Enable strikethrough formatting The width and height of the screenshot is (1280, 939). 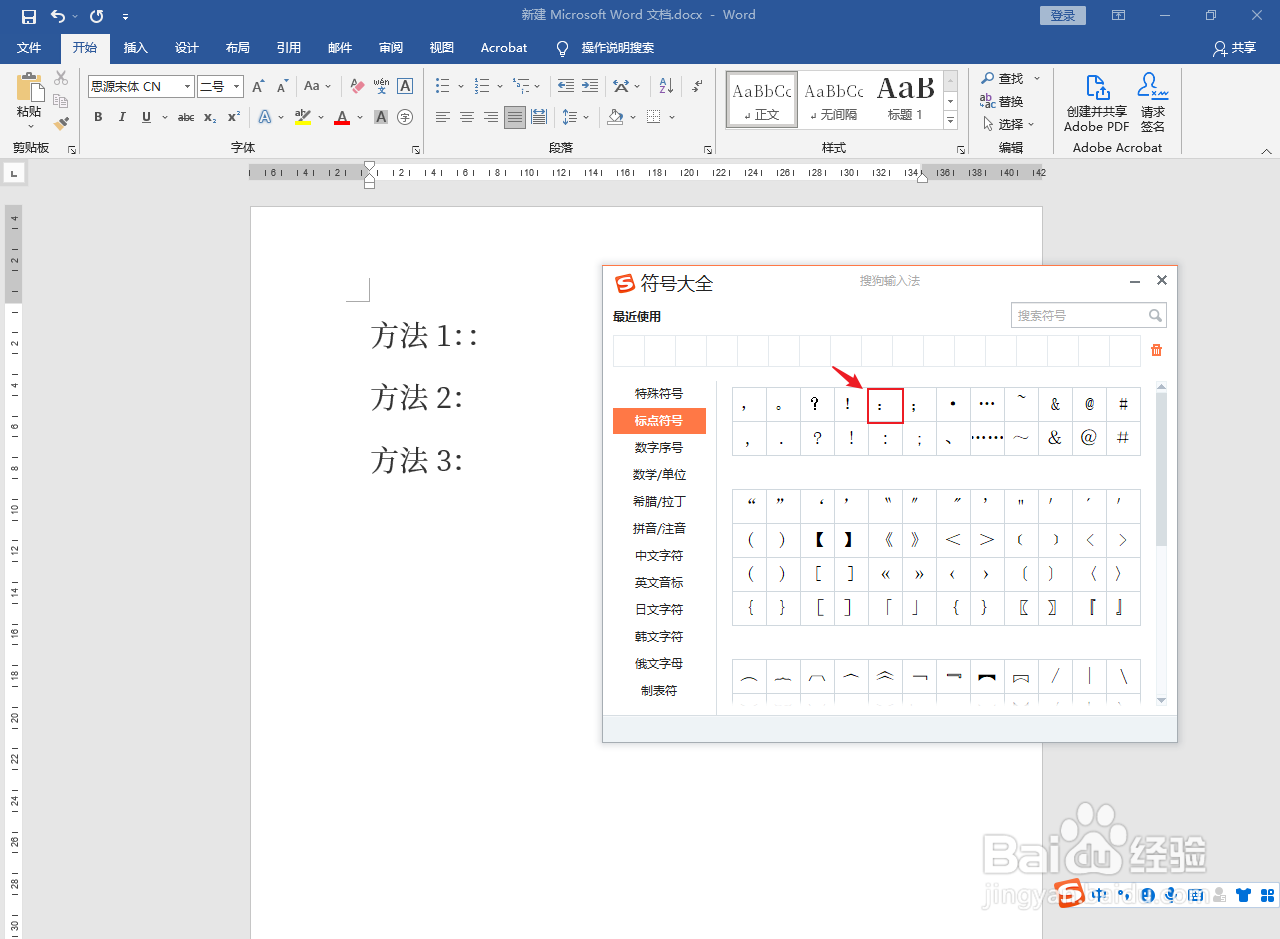click(186, 117)
